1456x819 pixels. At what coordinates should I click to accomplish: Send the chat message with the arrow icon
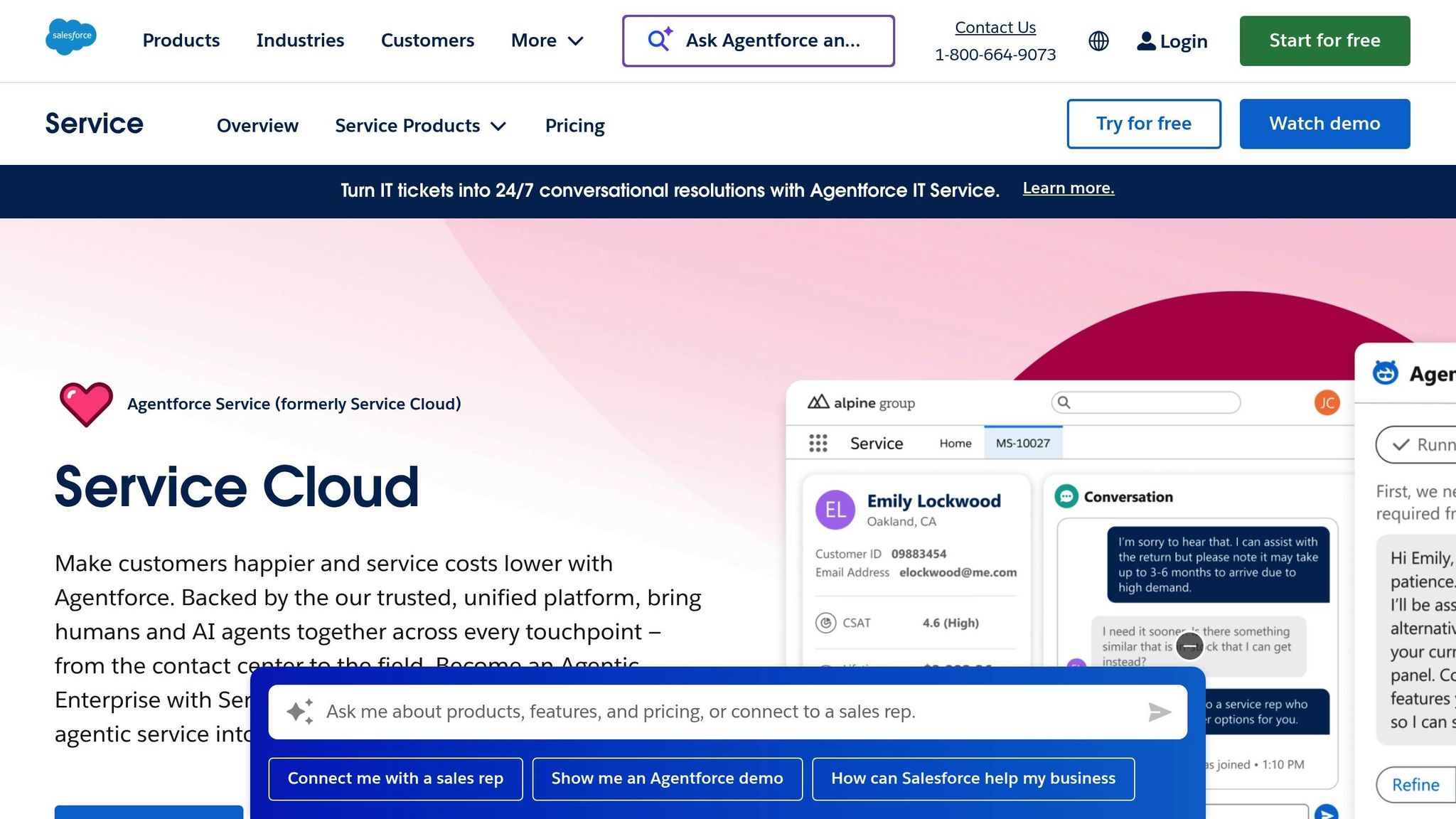pyautogui.click(x=1159, y=711)
